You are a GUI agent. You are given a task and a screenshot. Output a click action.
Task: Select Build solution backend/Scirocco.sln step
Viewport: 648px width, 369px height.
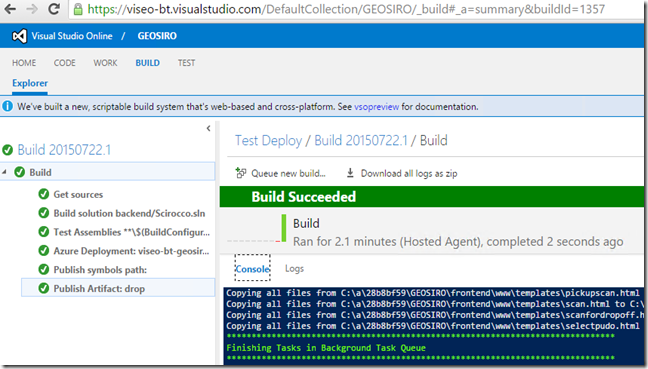pyautogui.click(x=129, y=213)
